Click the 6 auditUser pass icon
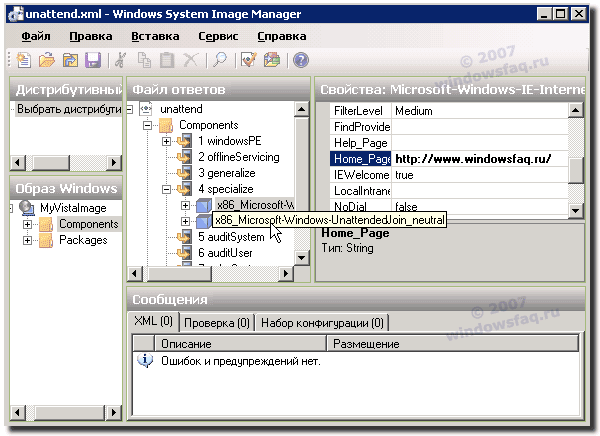Image resolution: width=600 pixels, height=436 pixels. coord(185,253)
